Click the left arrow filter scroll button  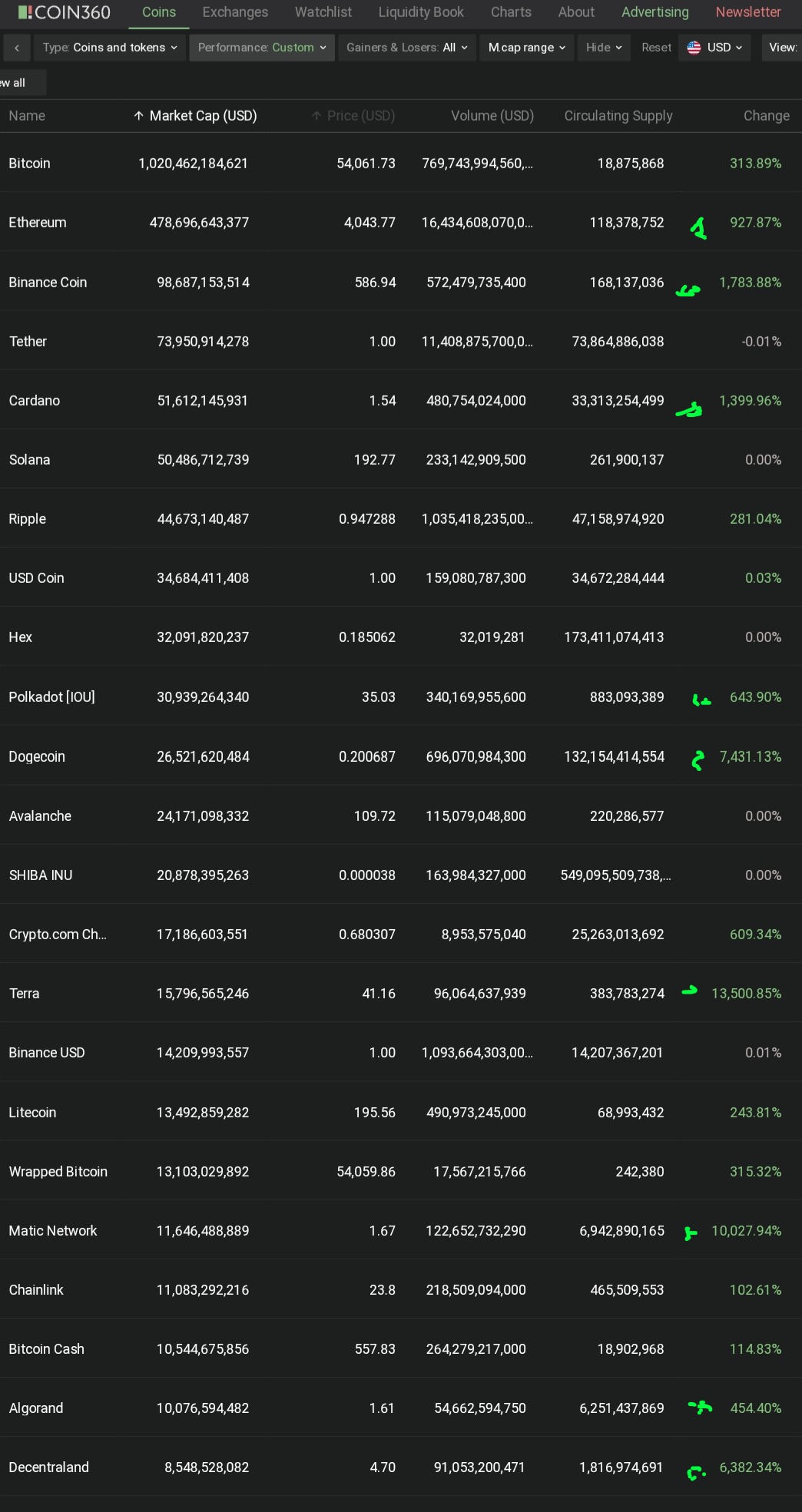(17, 48)
